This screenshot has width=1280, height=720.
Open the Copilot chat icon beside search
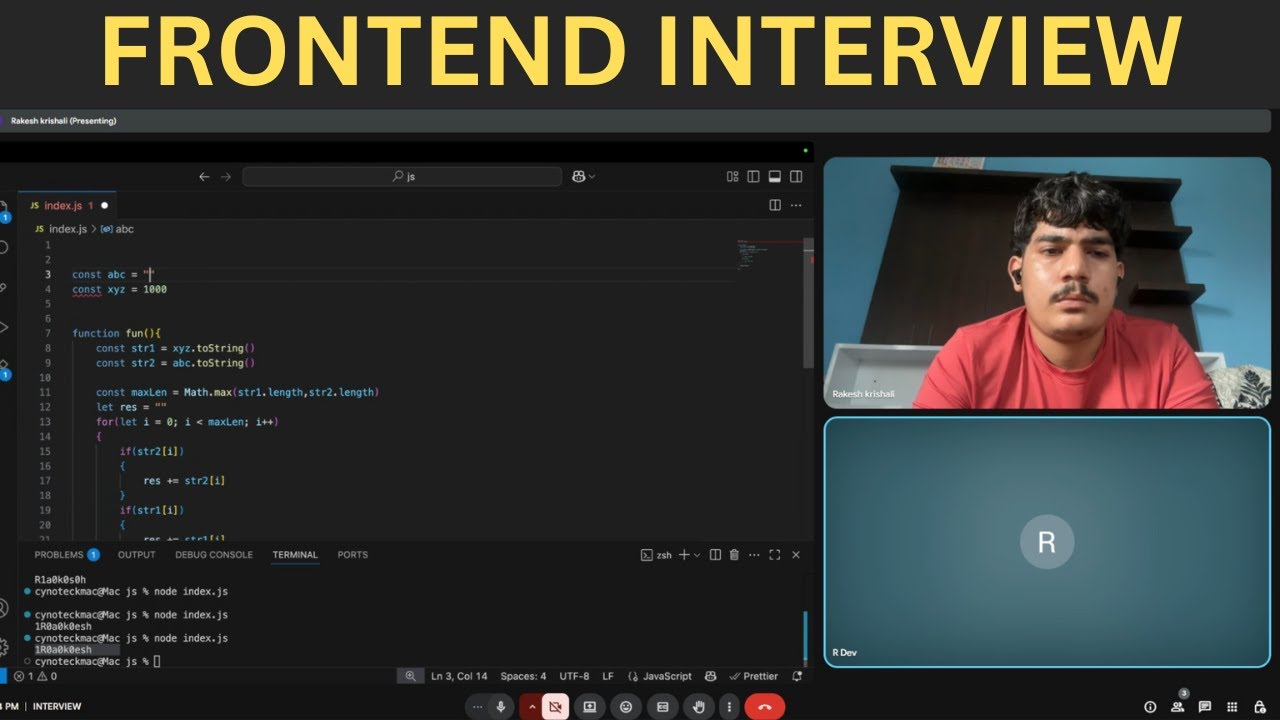click(x=579, y=176)
